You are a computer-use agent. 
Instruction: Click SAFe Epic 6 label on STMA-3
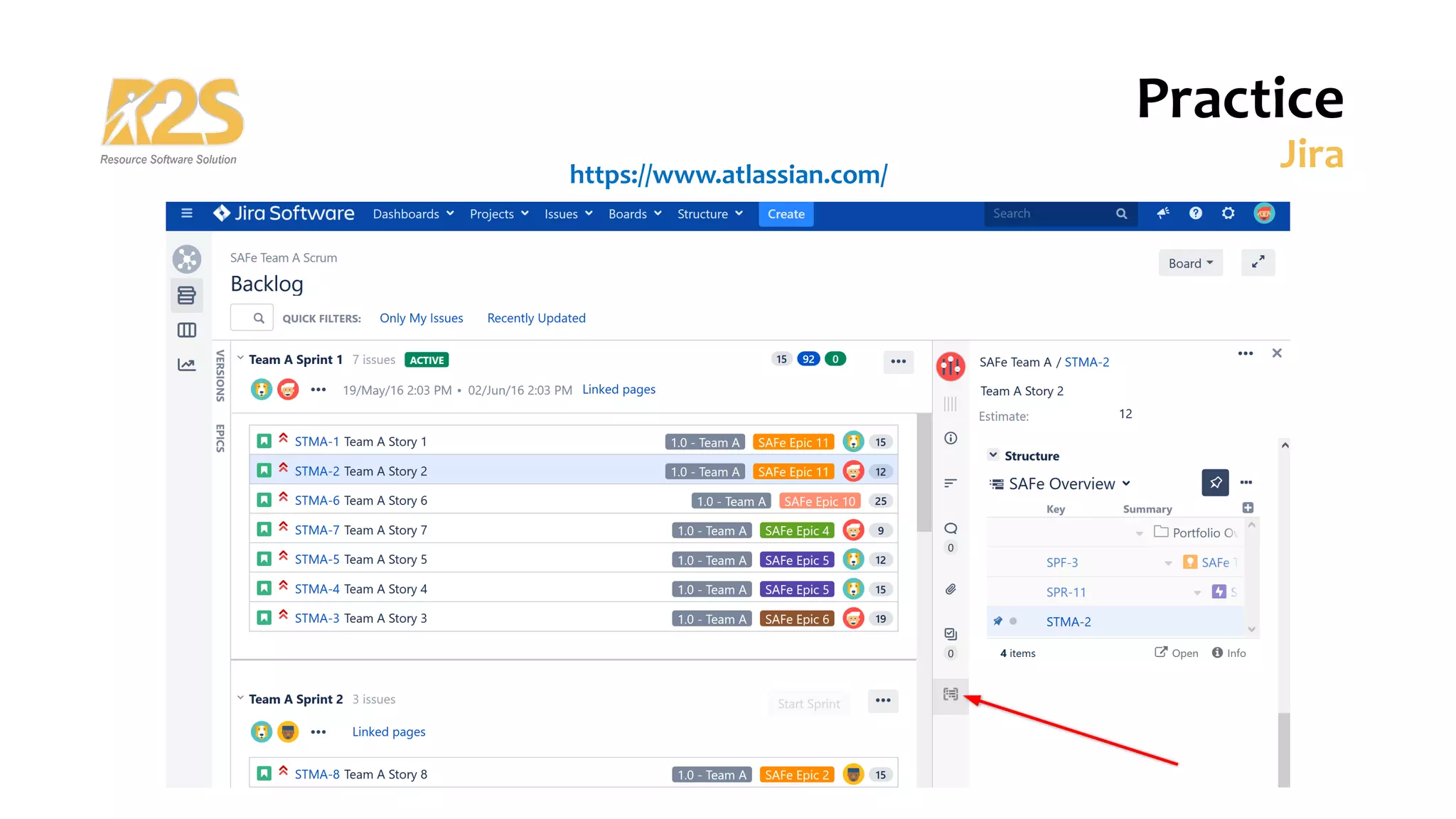click(797, 619)
